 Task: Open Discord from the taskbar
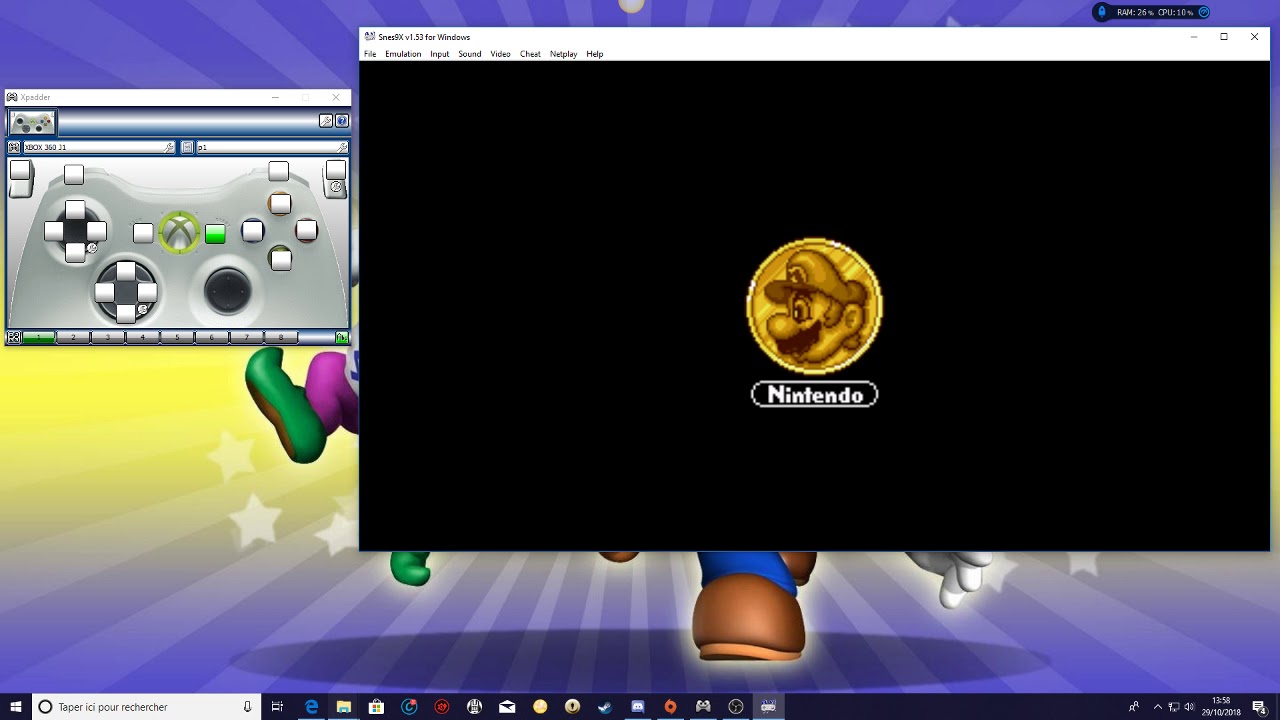pyautogui.click(x=638, y=707)
